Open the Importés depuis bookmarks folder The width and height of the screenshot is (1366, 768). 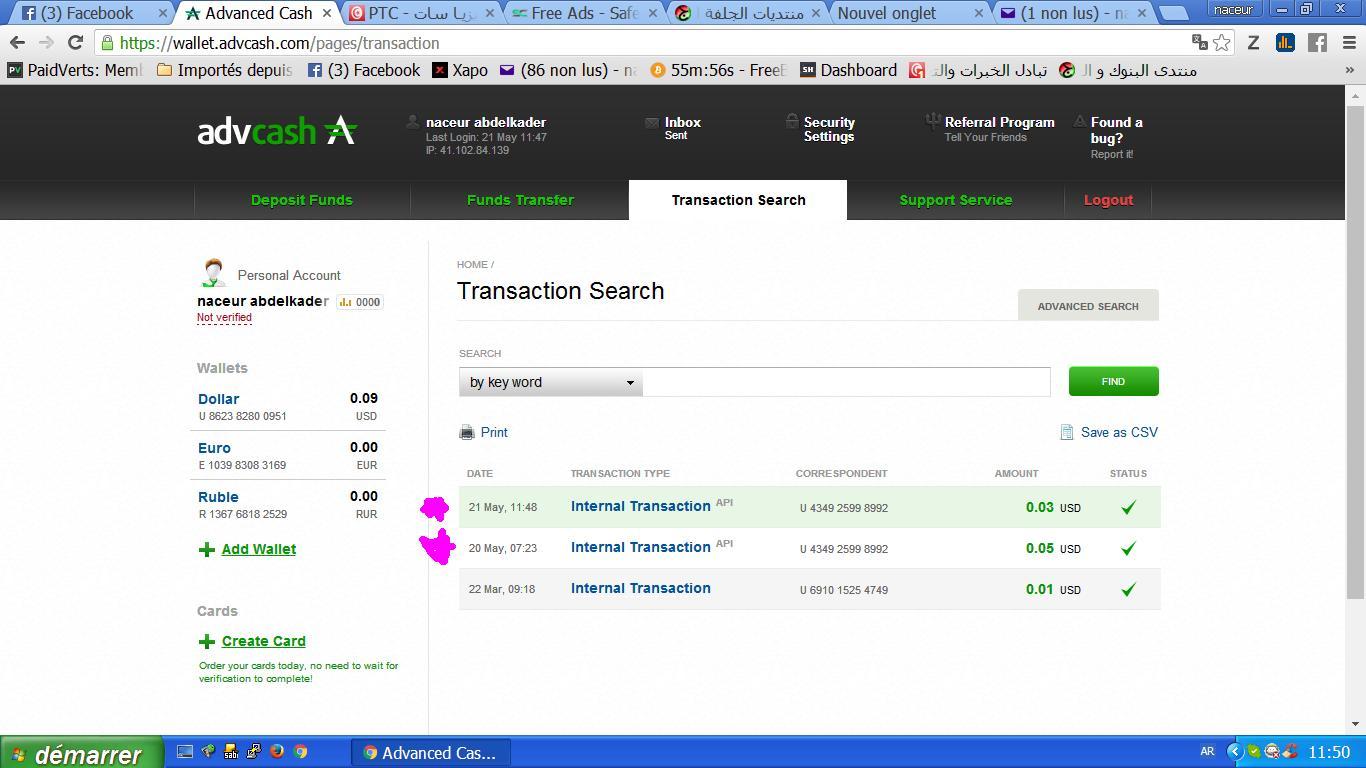[225, 70]
